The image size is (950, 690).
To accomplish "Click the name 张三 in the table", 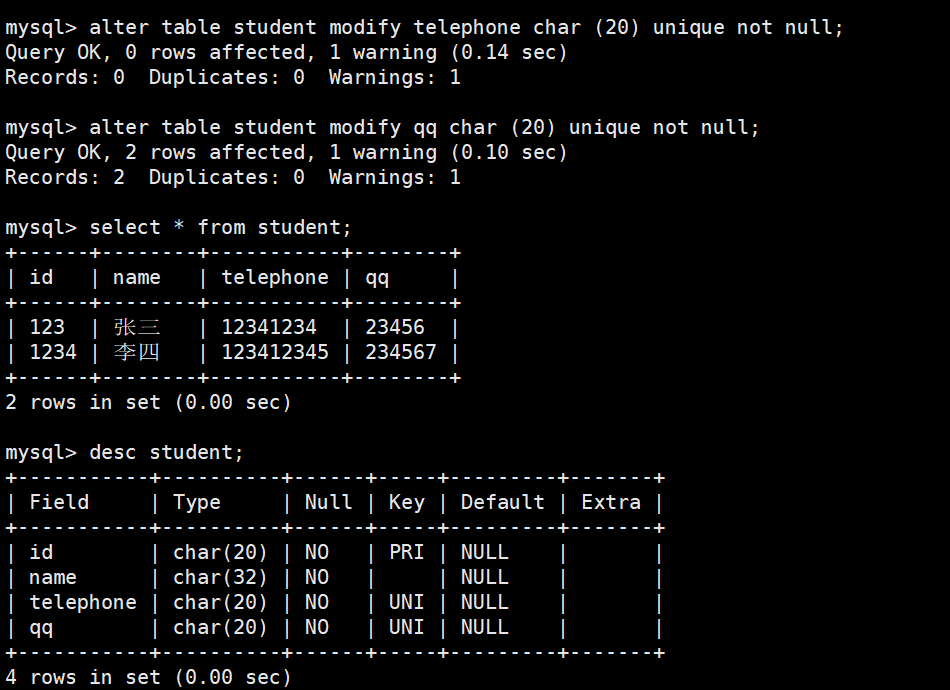I will pyautogui.click(x=137, y=327).
